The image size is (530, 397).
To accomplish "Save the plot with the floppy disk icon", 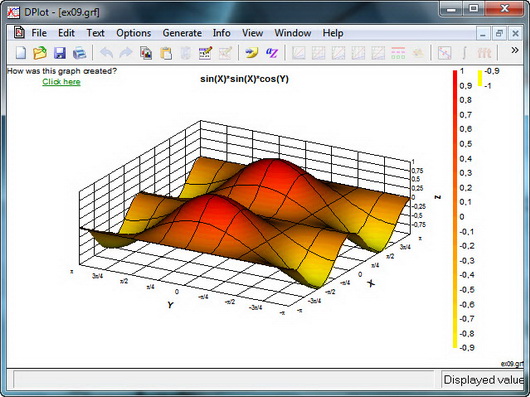I will pos(60,53).
